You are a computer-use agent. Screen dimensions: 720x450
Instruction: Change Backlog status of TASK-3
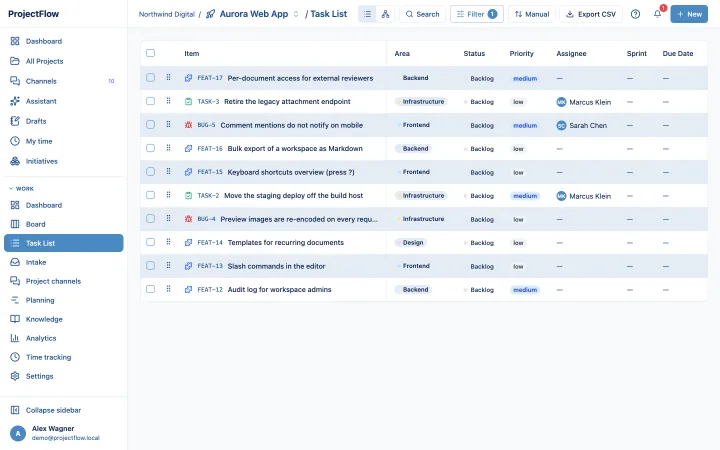(x=479, y=102)
